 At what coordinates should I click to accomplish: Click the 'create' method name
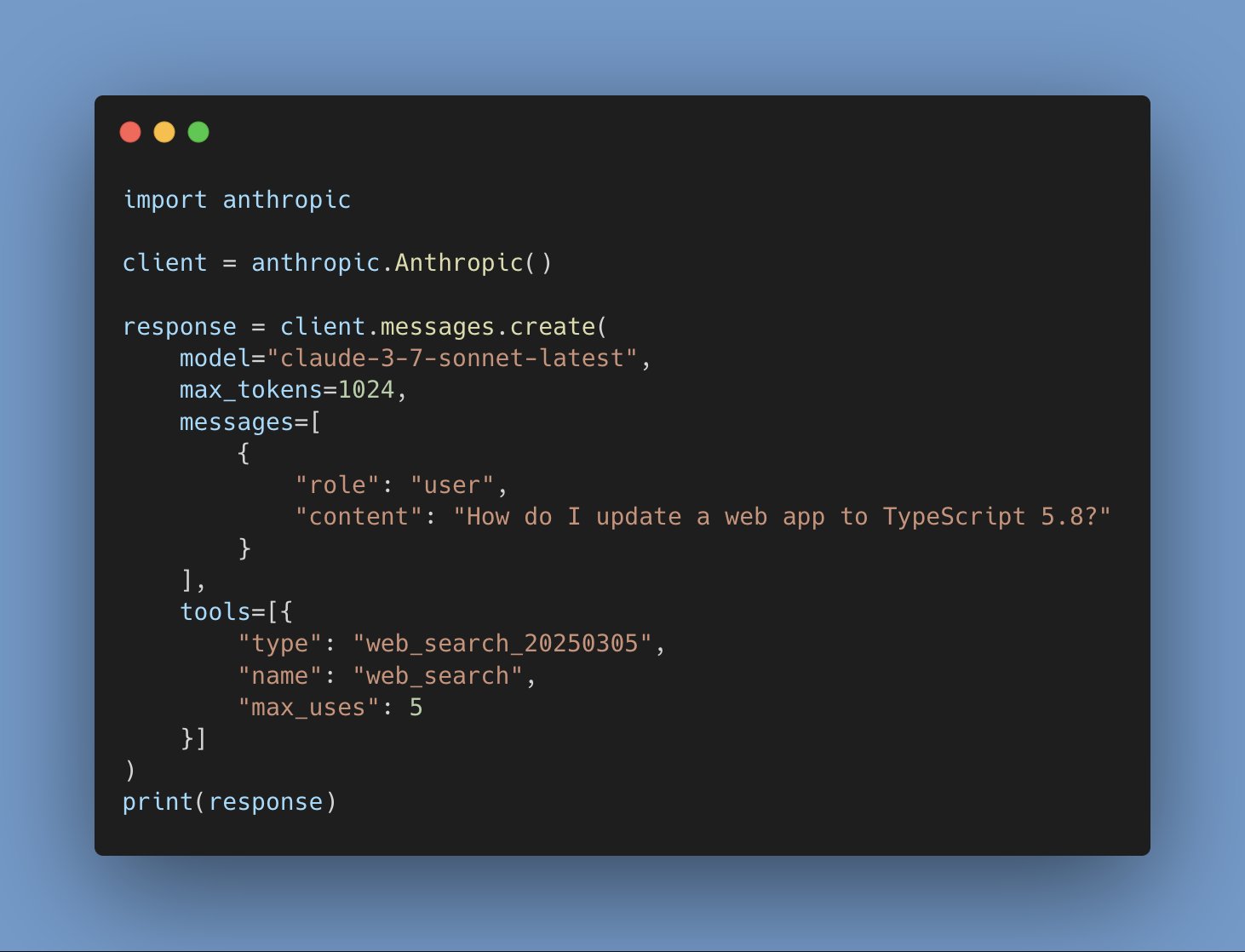coord(552,326)
